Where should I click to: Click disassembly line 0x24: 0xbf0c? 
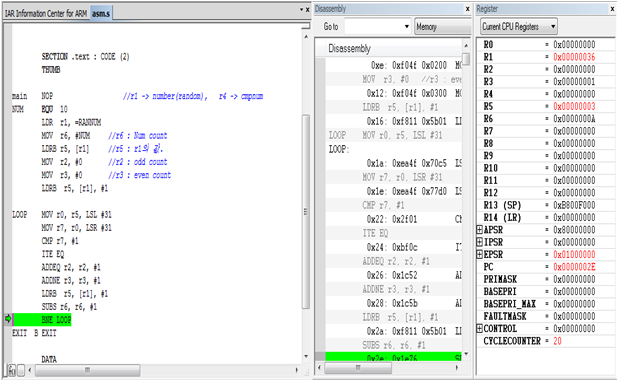(x=394, y=247)
